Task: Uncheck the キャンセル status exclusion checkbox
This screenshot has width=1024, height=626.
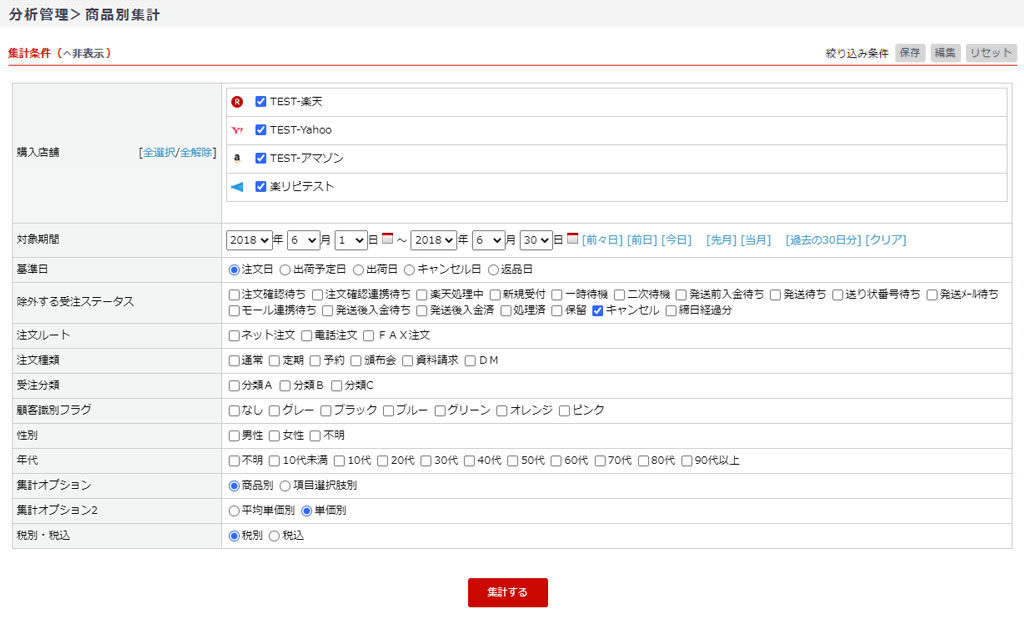Action: pos(598,310)
